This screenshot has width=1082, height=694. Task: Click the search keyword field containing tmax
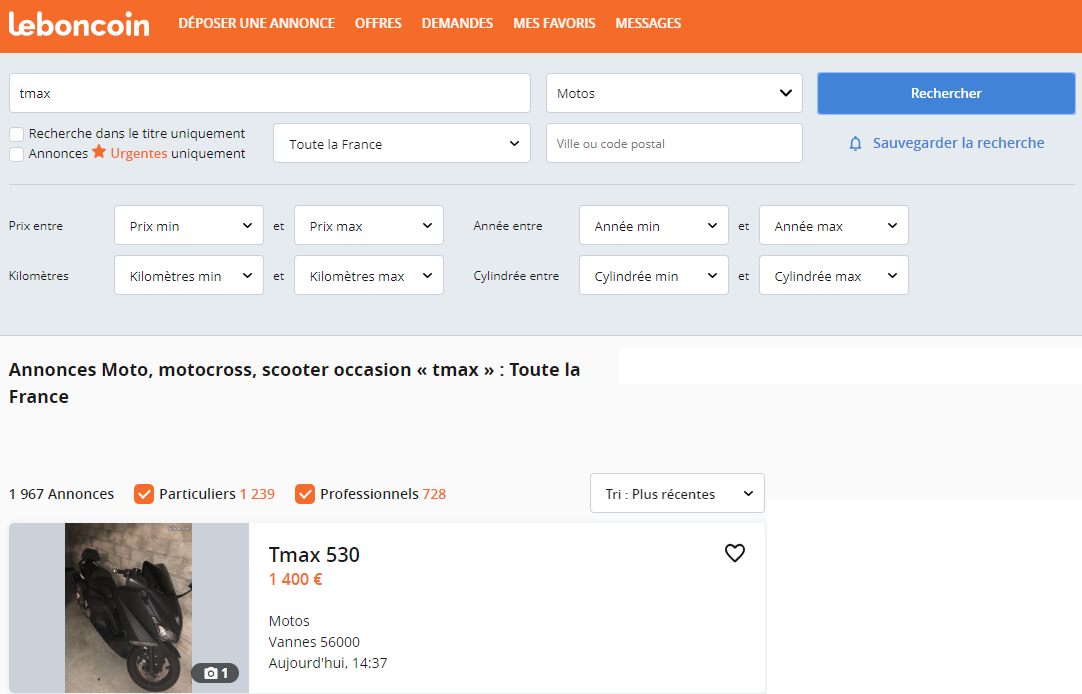270,93
